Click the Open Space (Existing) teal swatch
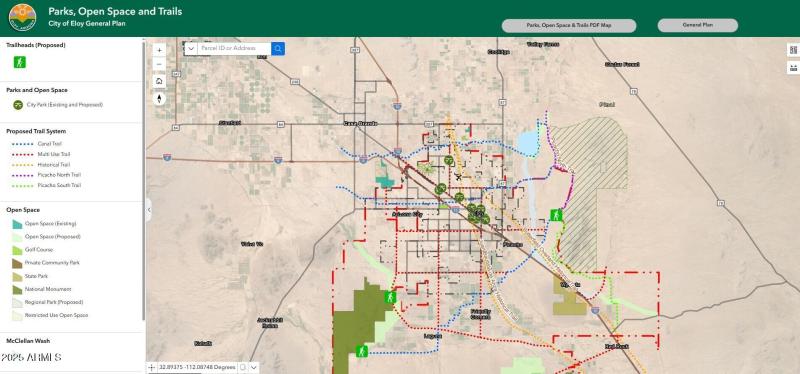Screen dimensions: 800x374 click(17, 223)
